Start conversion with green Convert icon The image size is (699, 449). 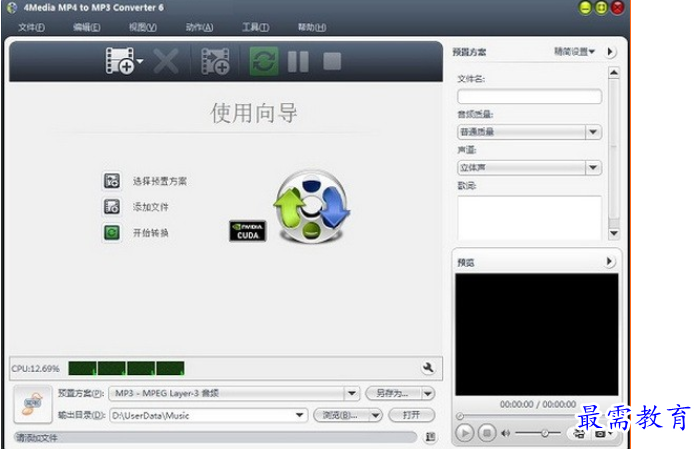coord(264,61)
